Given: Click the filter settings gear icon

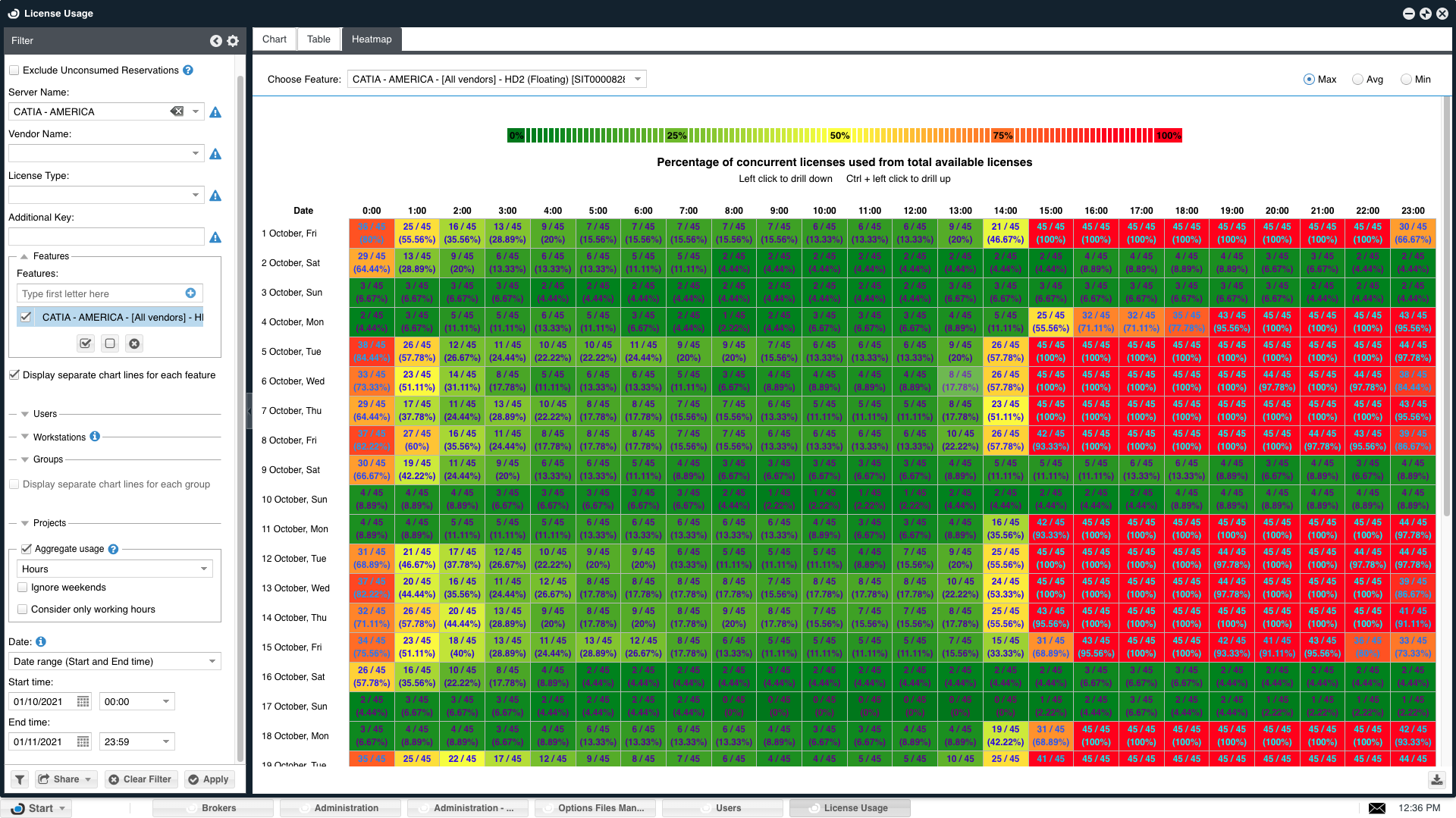Looking at the screenshot, I should click(233, 41).
